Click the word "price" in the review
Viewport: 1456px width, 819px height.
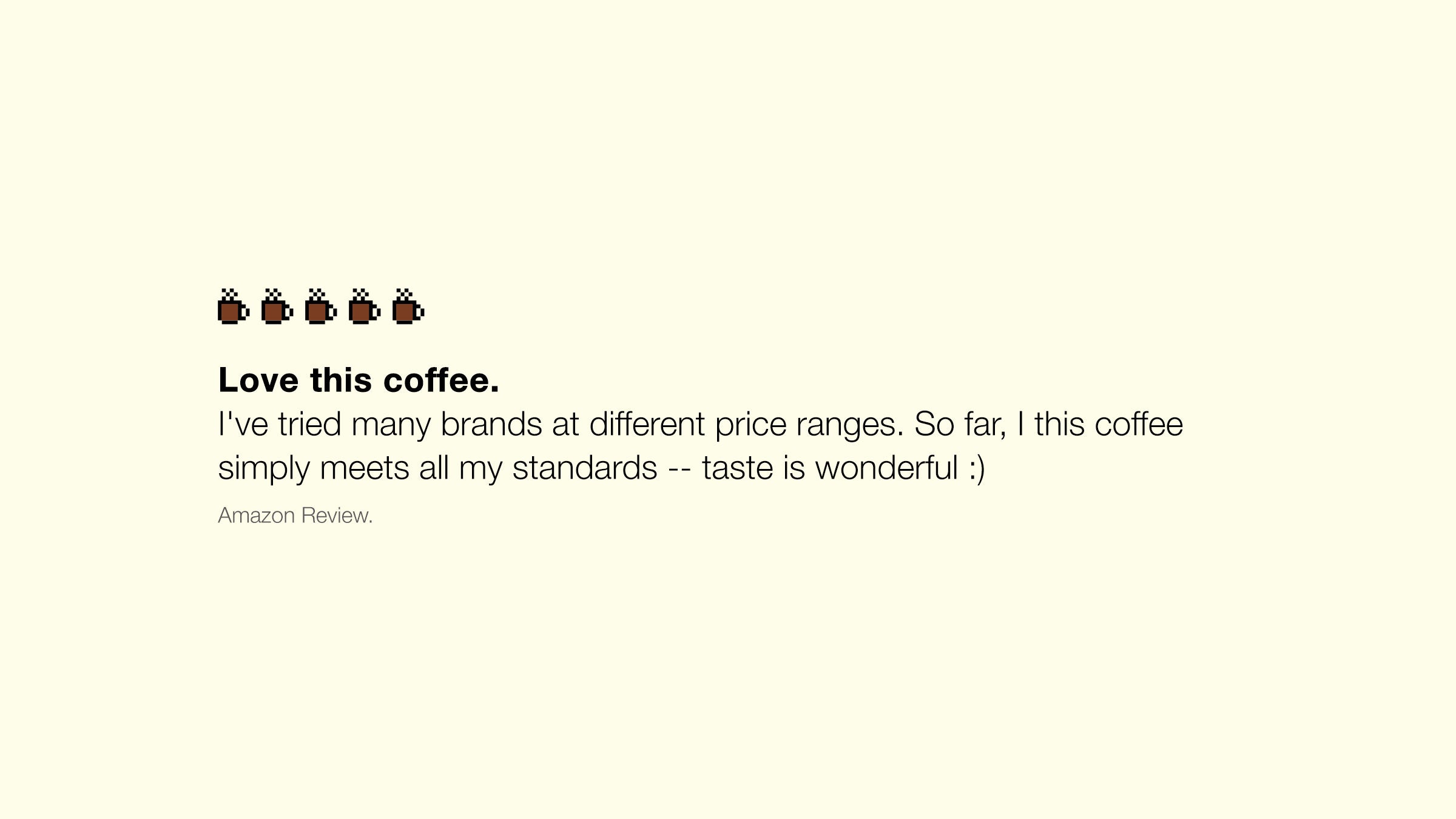tap(750, 424)
